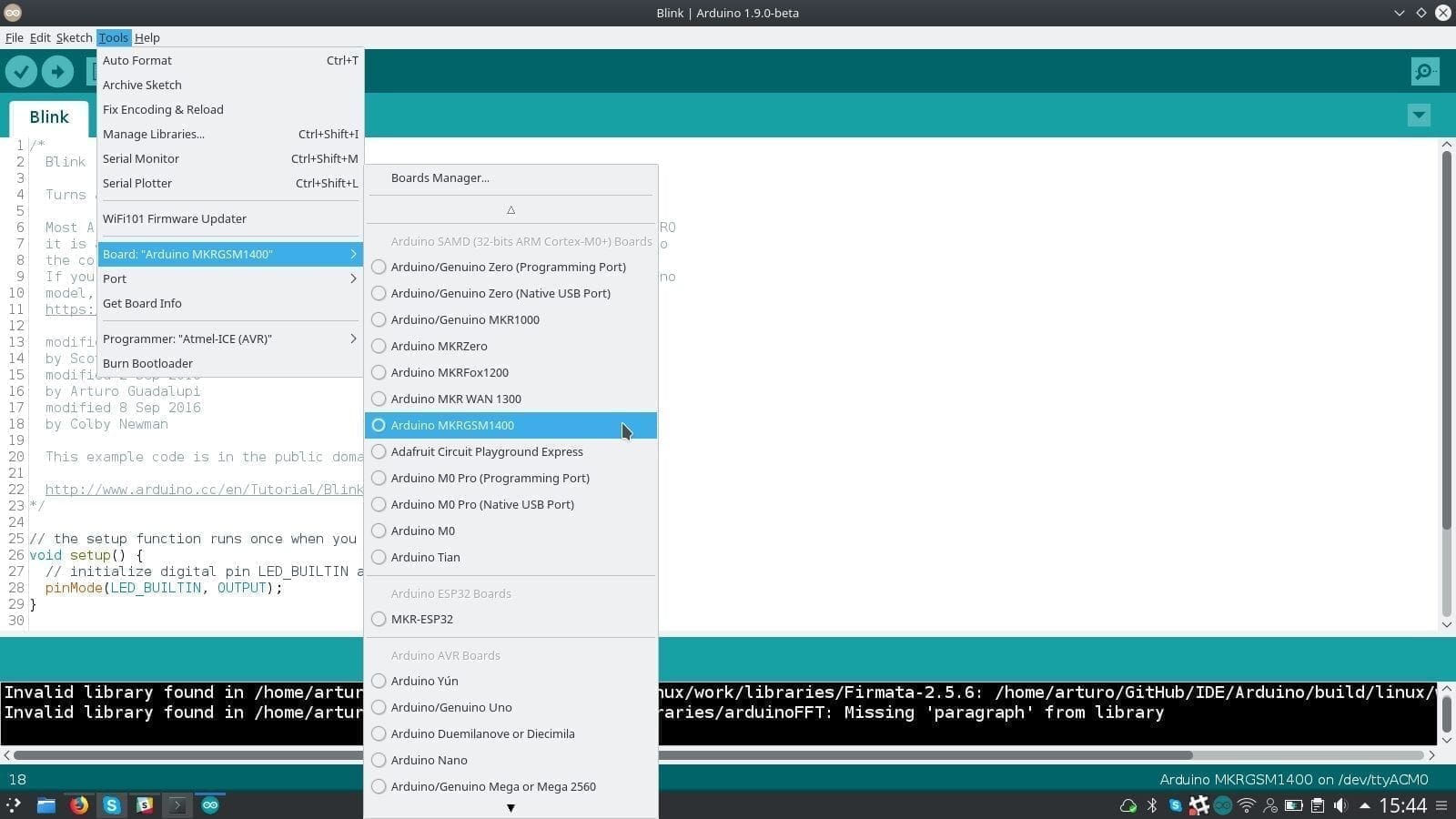Launch Firefox from the taskbar
The width and height of the screenshot is (1456, 819).
[x=79, y=805]
